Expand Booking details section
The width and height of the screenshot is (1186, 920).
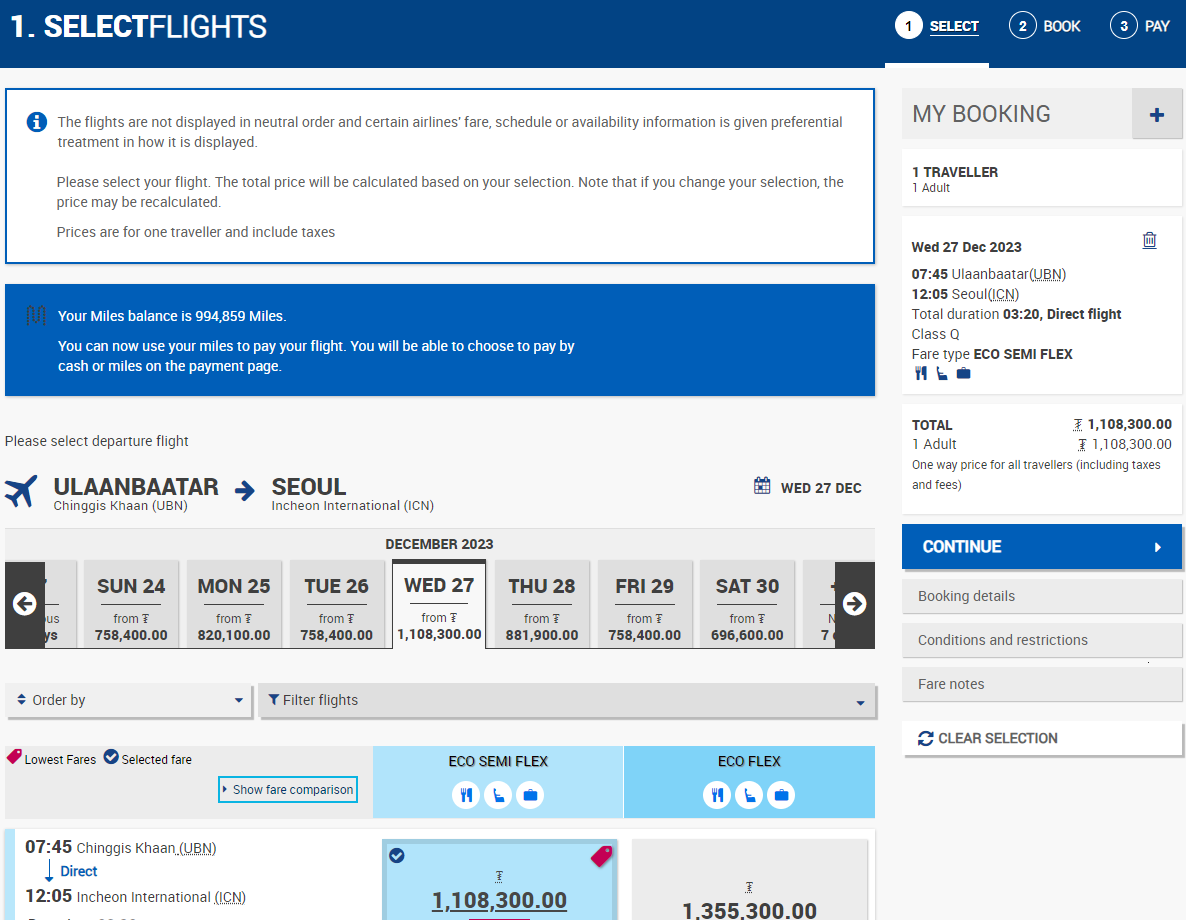tap(1042, 596)
